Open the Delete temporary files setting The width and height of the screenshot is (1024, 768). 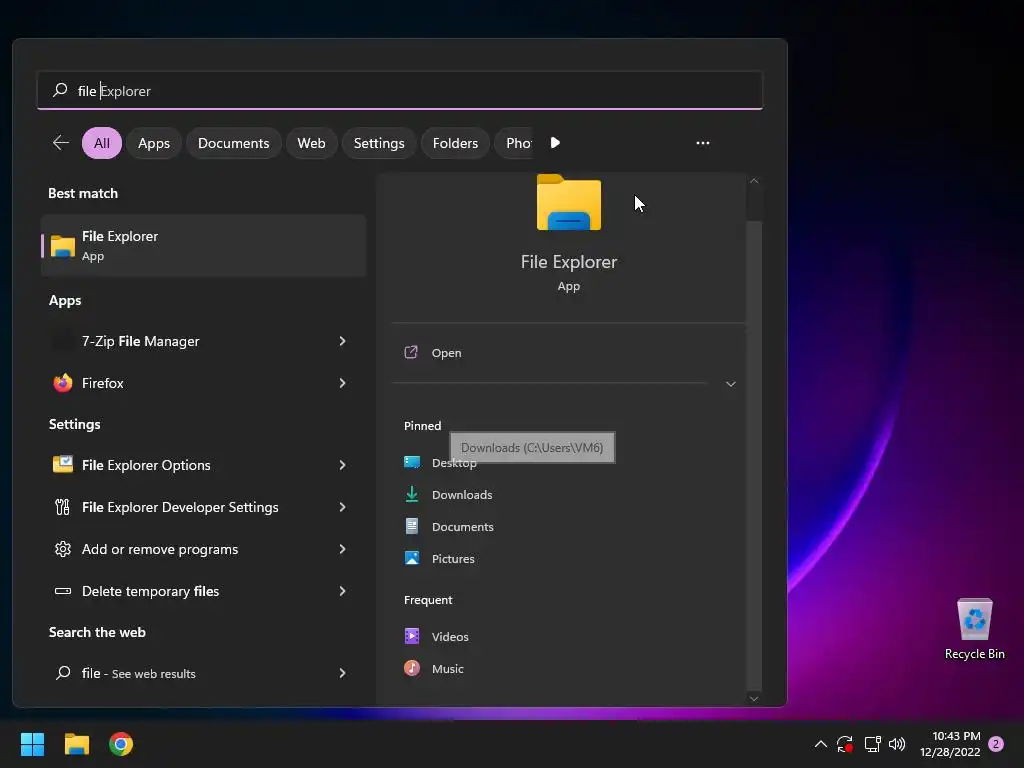(x=202, y=591)
